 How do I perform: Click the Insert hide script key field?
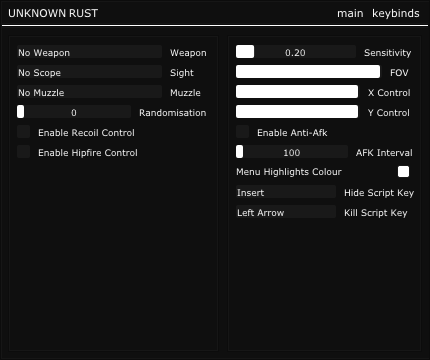coord(286,192)
